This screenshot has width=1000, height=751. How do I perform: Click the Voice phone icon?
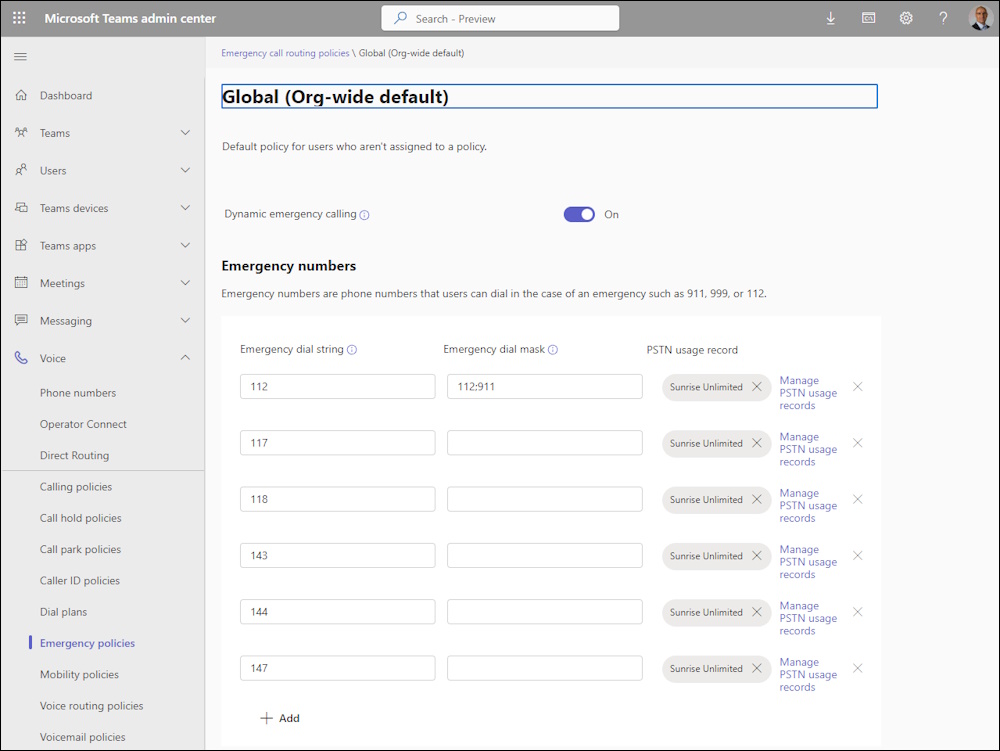pos(21,358)
